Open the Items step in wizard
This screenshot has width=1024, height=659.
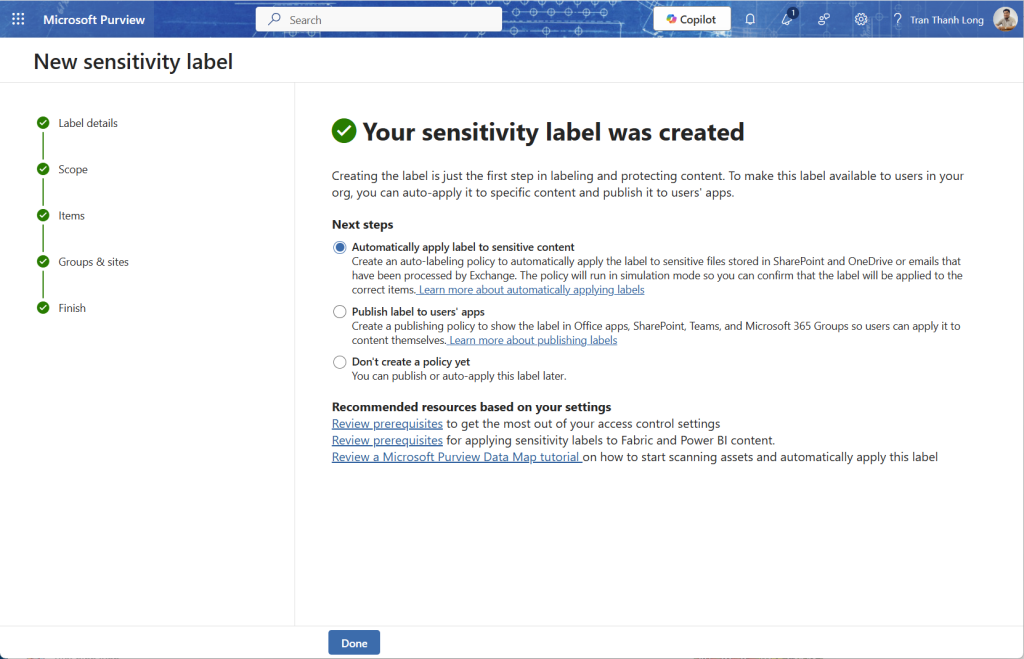point(71,216)
